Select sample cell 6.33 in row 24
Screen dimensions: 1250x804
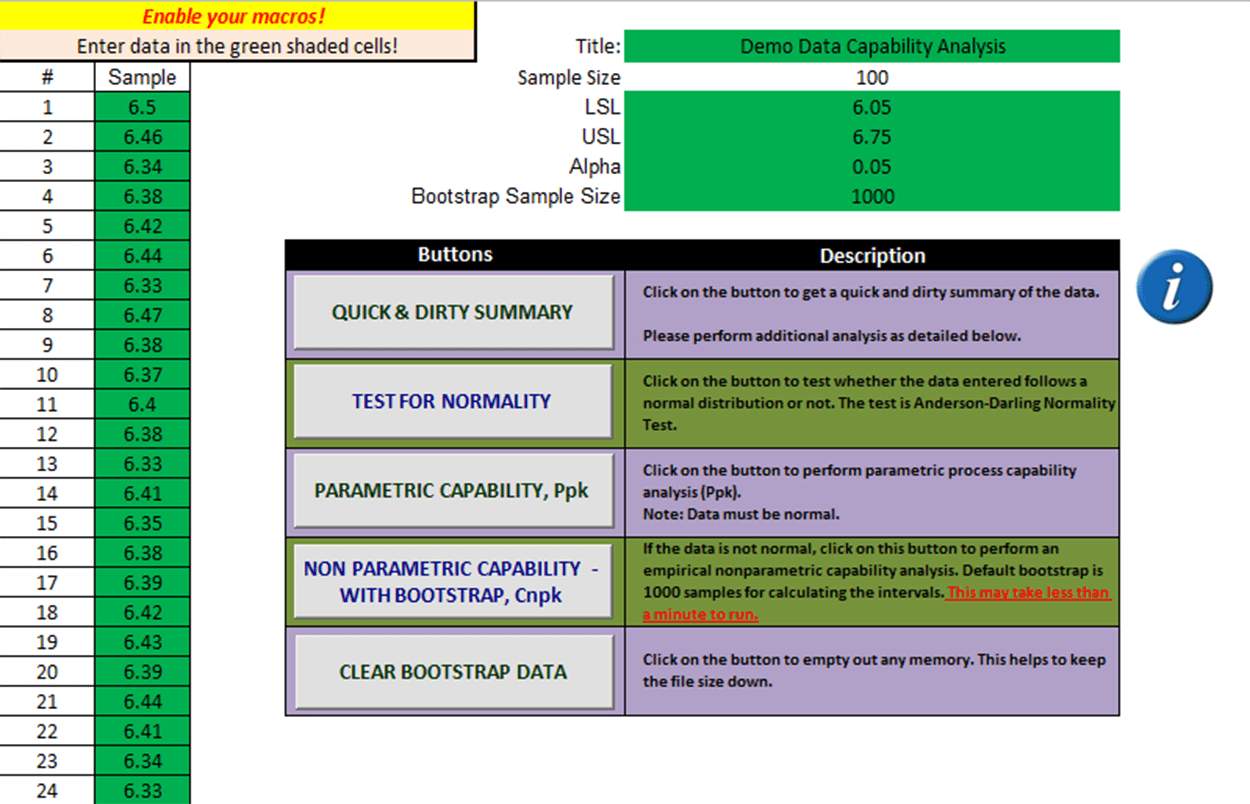pyautogui.click(x=142, y=790)
